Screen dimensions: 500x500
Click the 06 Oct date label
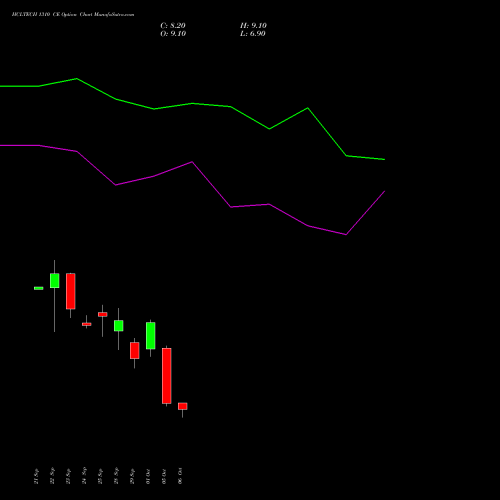(180, 476)
